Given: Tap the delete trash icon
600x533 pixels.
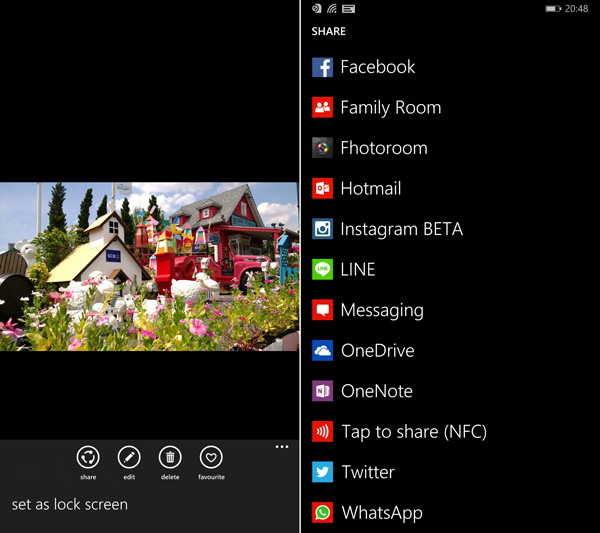Looking at the screenshot, I should click(170, 457).
